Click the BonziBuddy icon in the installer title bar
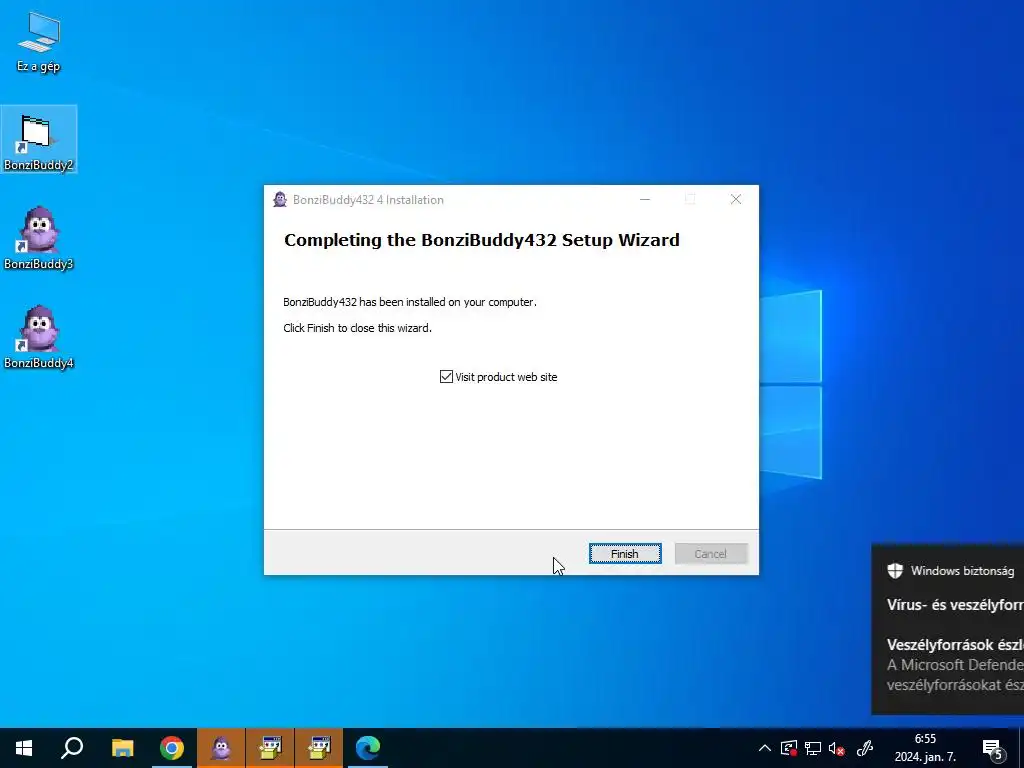The width and height of the screenshot is (1024, 768). (x=280, y=199)
